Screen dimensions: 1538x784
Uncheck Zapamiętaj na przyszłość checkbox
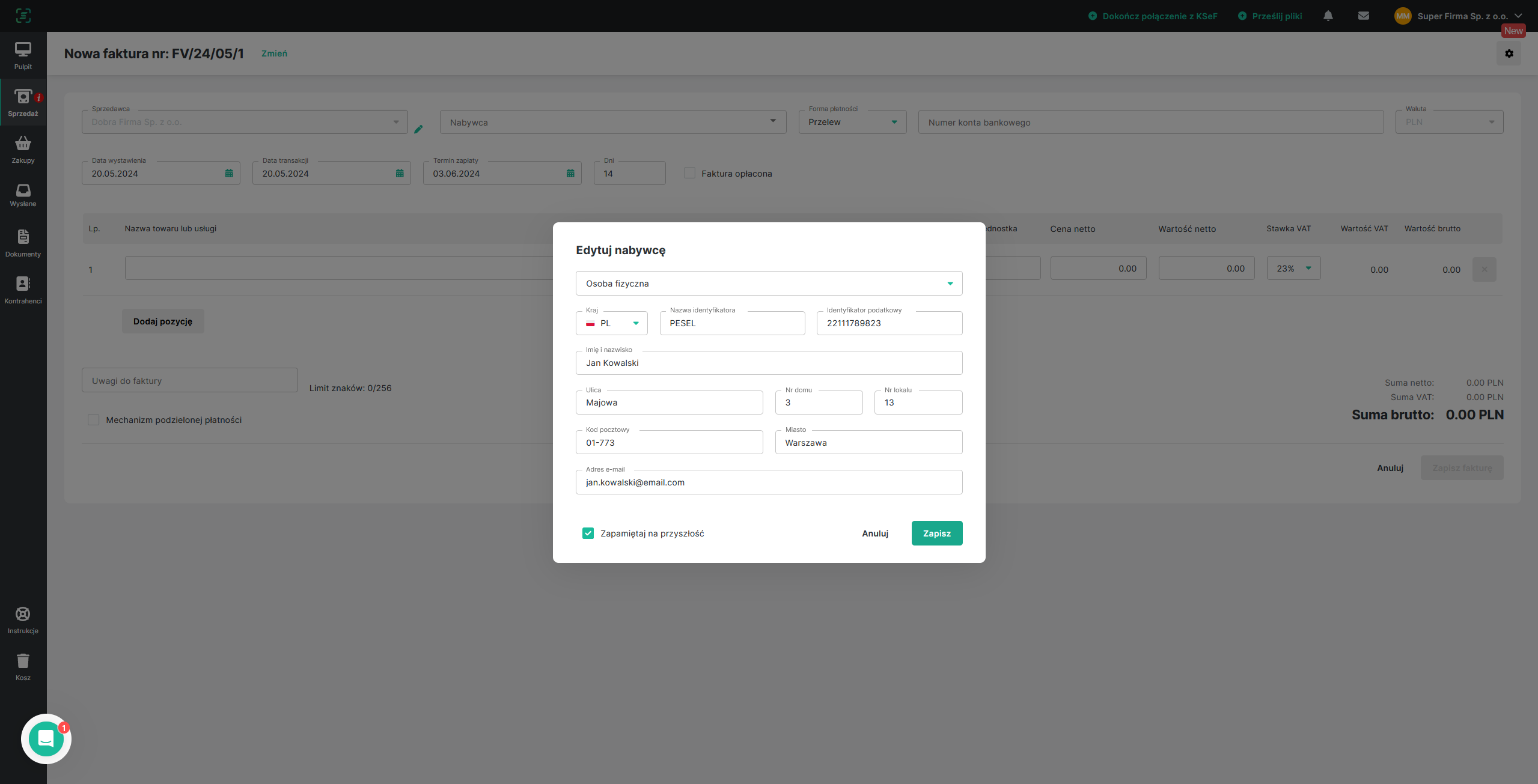click(x=588, y=533)
